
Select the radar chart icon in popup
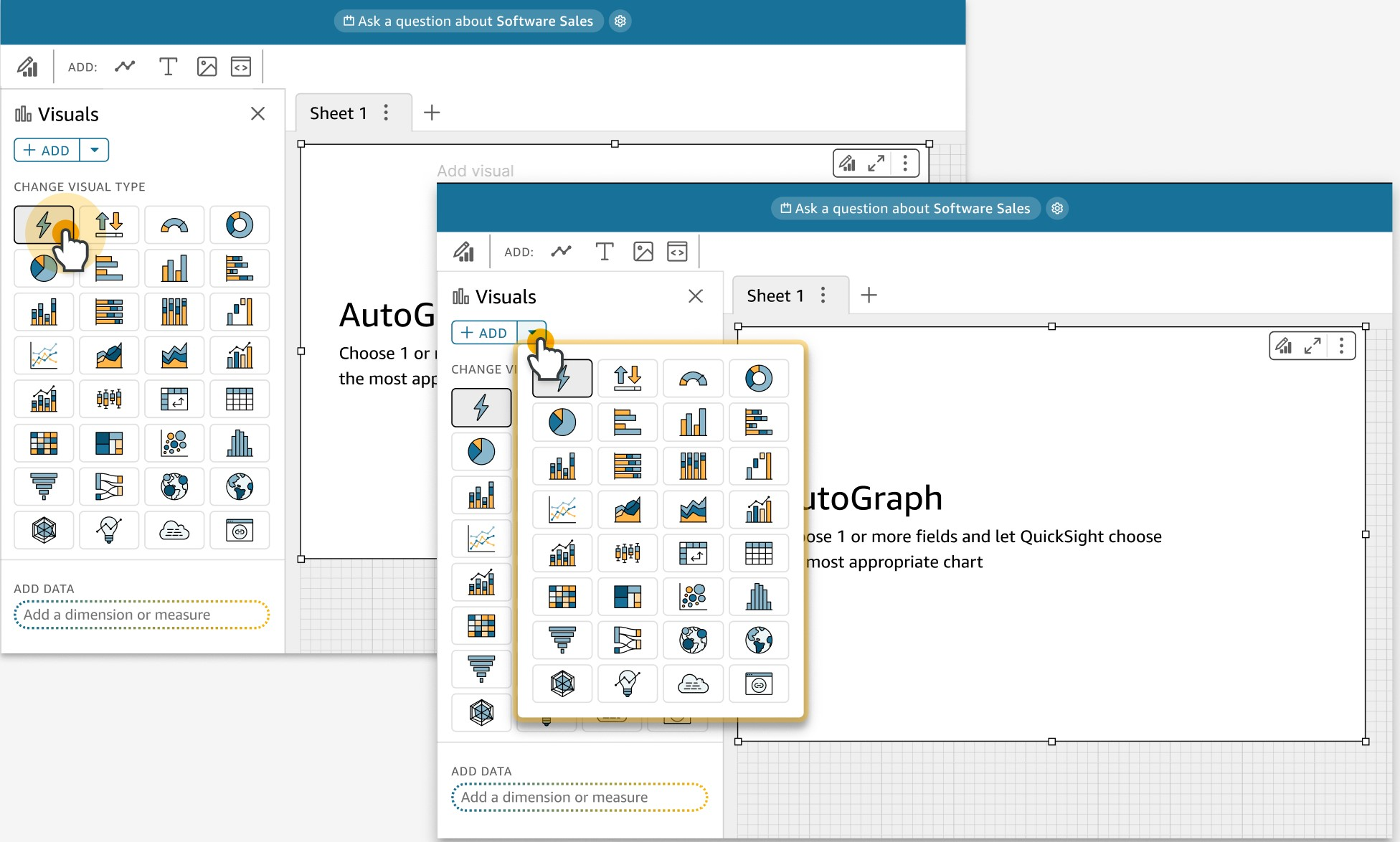pos(562,683)
